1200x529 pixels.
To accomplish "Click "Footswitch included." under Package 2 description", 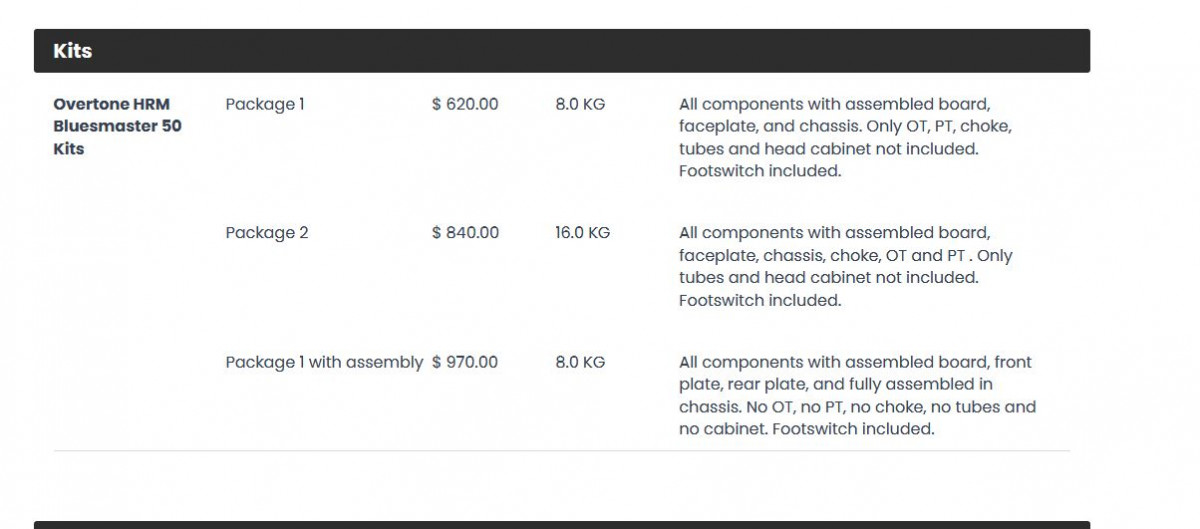I will [760, 300].
